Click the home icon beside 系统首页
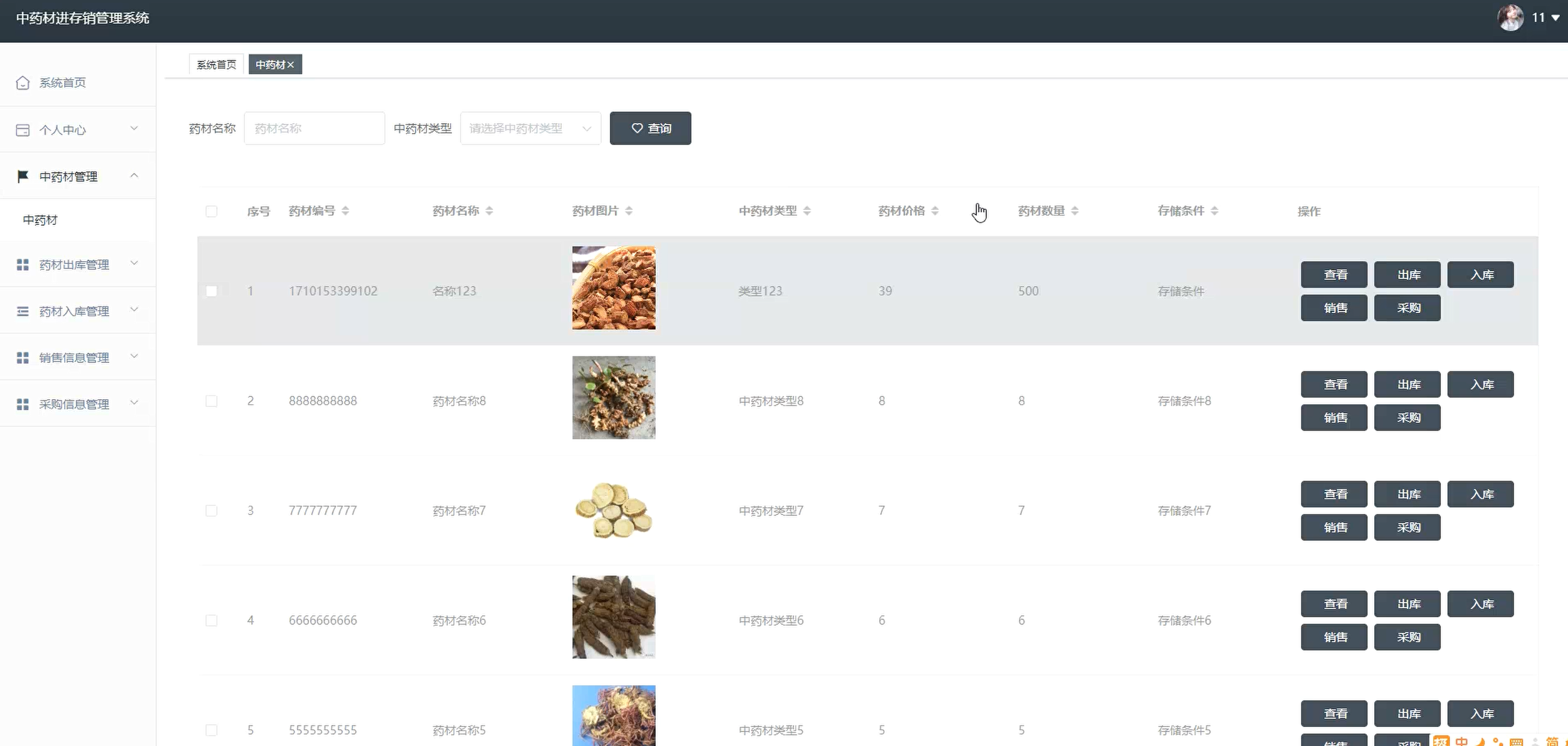 point(22,83)
